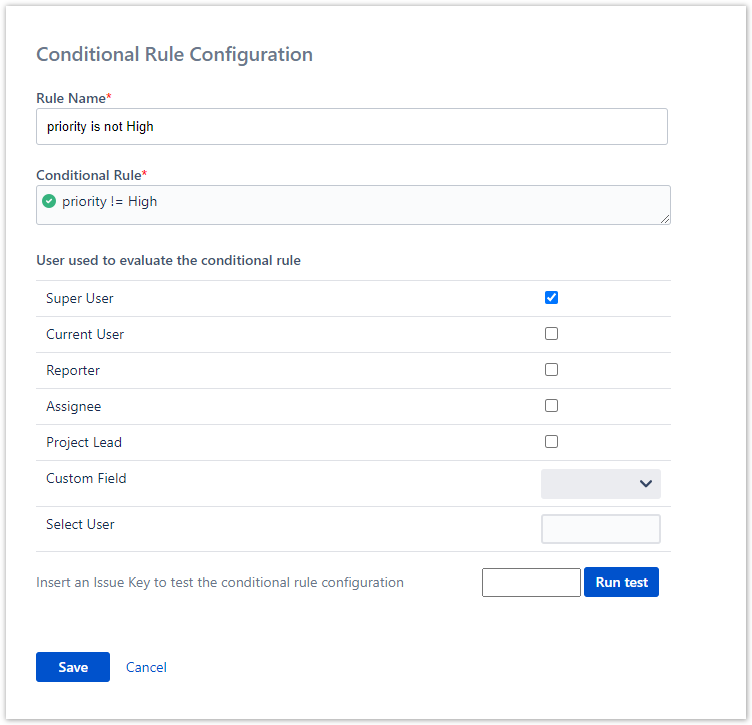752x725 pixels.
Task: Click the Project Lead row label
Action: pyautogui.click(x=84, y=442)
